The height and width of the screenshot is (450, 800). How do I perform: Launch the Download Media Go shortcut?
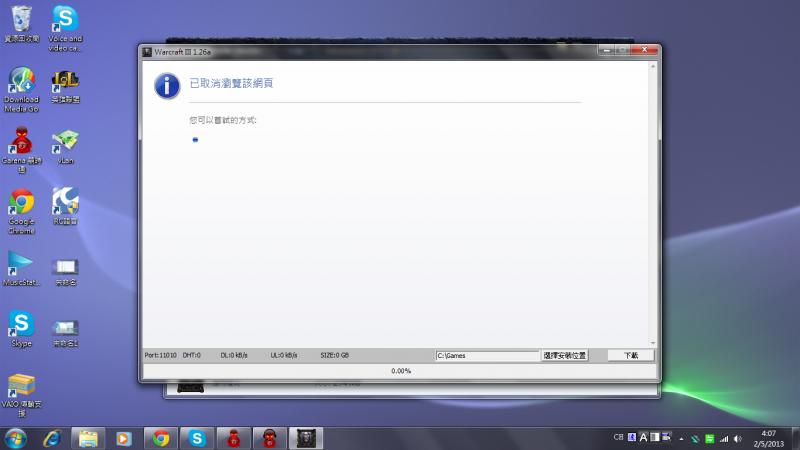(x=21, y=89)
